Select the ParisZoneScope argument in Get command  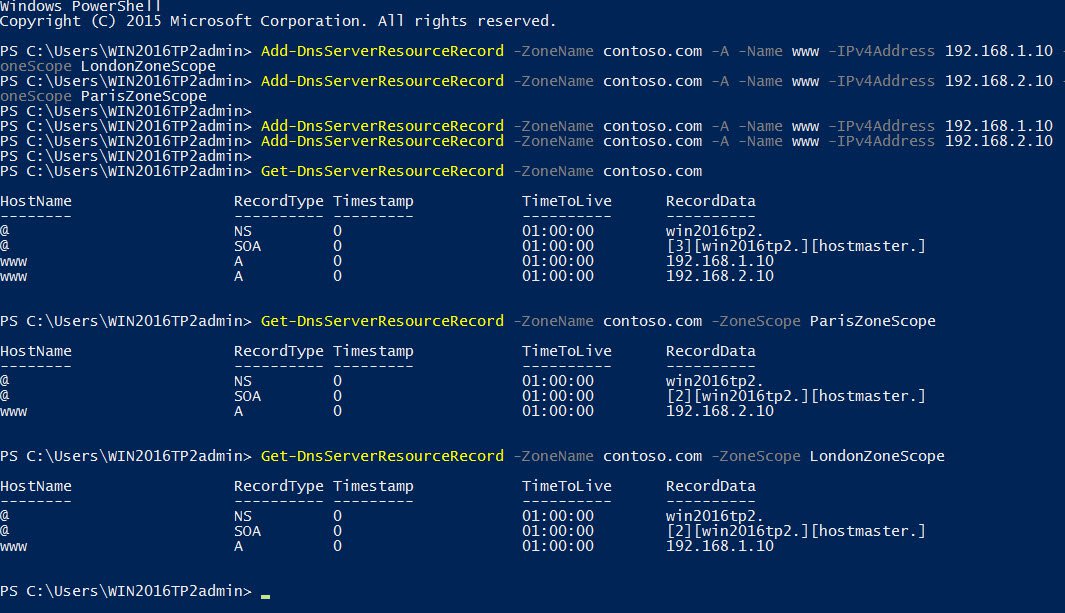(872, 321)
